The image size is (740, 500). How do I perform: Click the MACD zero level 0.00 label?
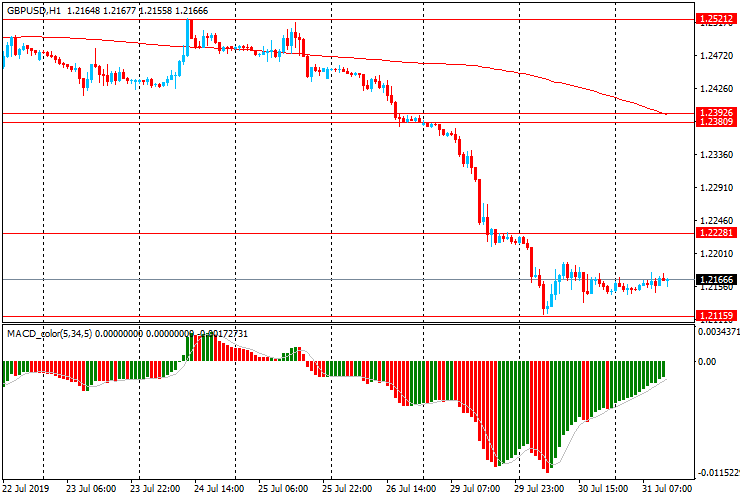(707, 362)
